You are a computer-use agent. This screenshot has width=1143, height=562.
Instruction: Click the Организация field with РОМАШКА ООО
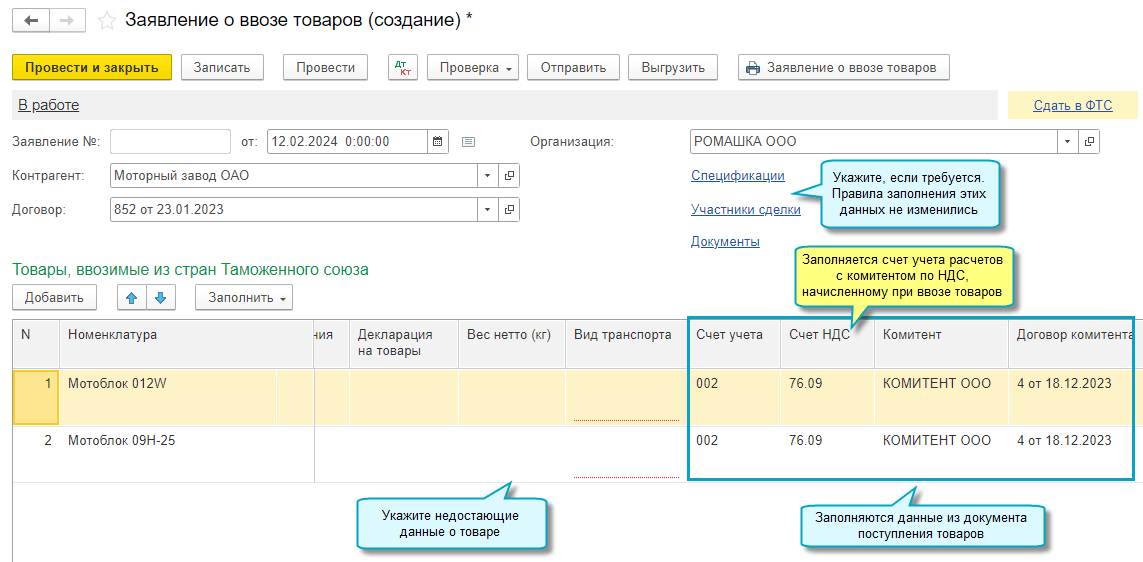[875, 141]
